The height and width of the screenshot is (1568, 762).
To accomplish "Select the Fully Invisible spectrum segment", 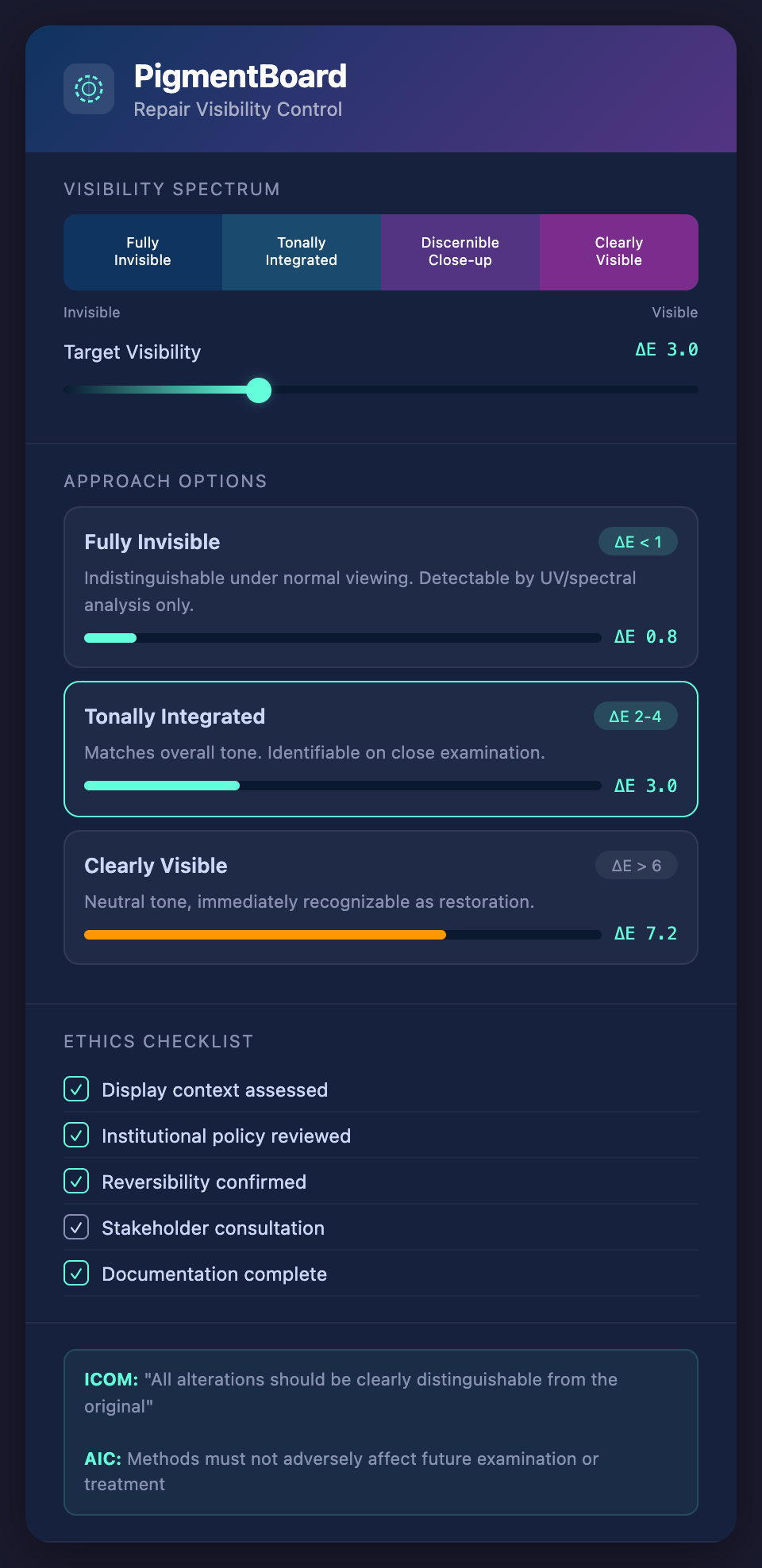I will click(143, 252).
